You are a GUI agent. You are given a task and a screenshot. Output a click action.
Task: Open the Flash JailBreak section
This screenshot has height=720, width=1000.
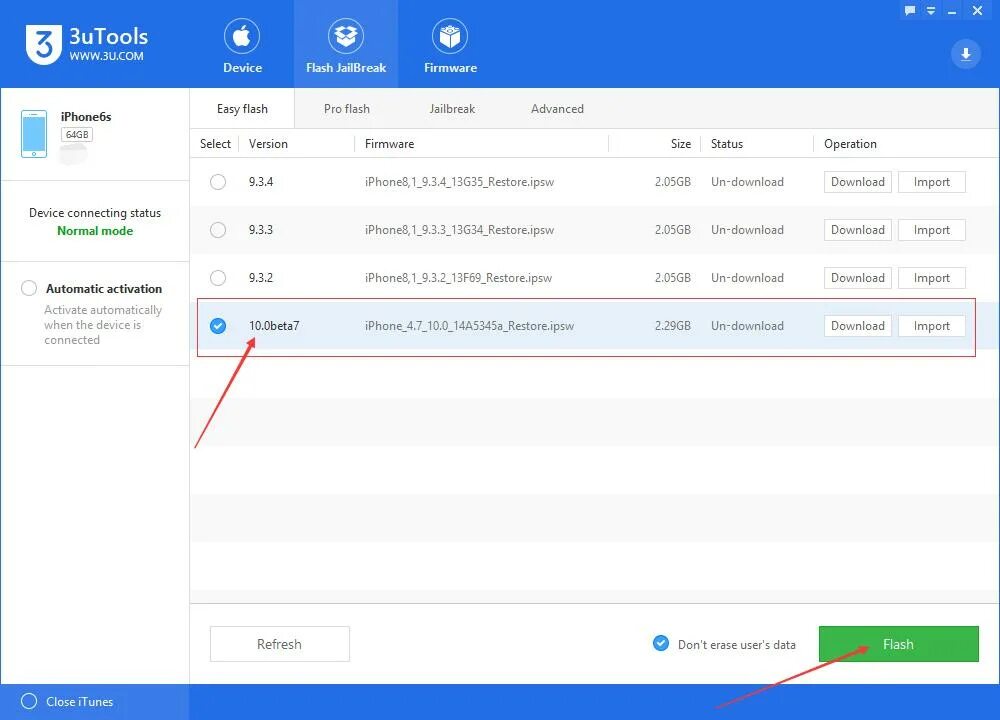(x=346, y=46)
